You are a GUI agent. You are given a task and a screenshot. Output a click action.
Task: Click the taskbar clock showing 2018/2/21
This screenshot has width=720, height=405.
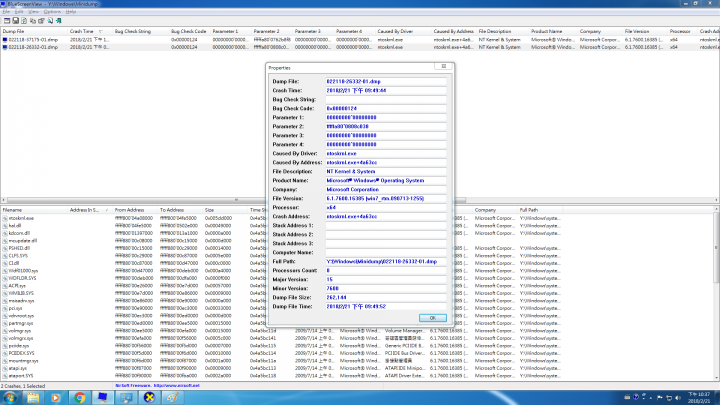point(699,398)
